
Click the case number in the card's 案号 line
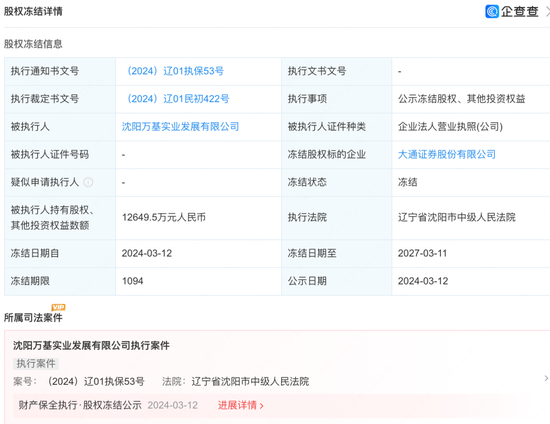95,382
